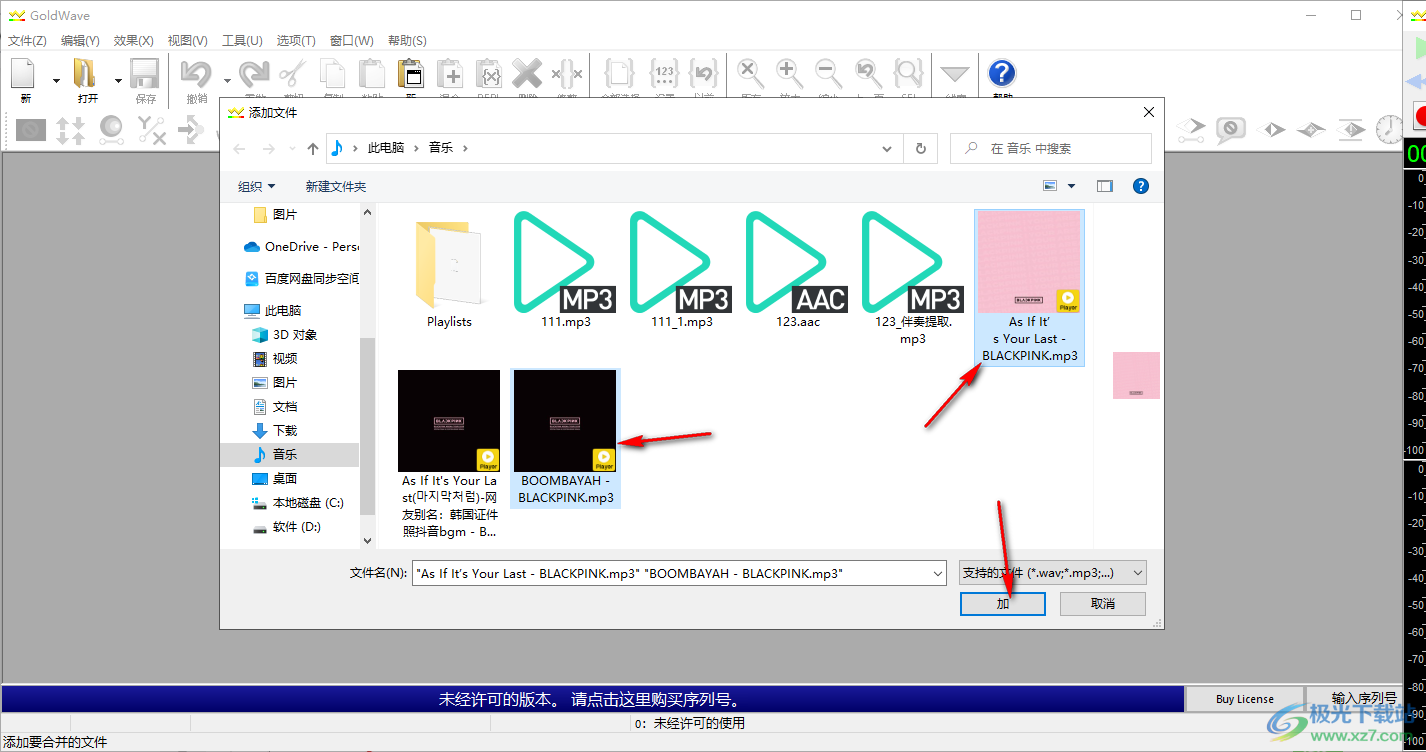Image resolution: width=1426 pixels, height=752 pixels.
Task: Click the dialog help question mark icon
Action: pos(1140,186)
